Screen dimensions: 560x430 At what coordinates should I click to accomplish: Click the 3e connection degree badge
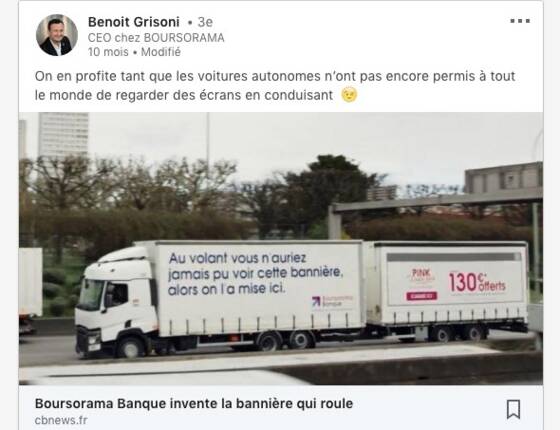tap(205, 22)
